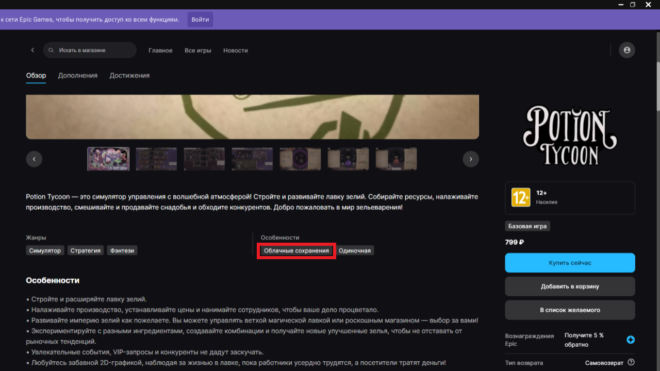Click Войти in the purple banner

coord(200,19)
